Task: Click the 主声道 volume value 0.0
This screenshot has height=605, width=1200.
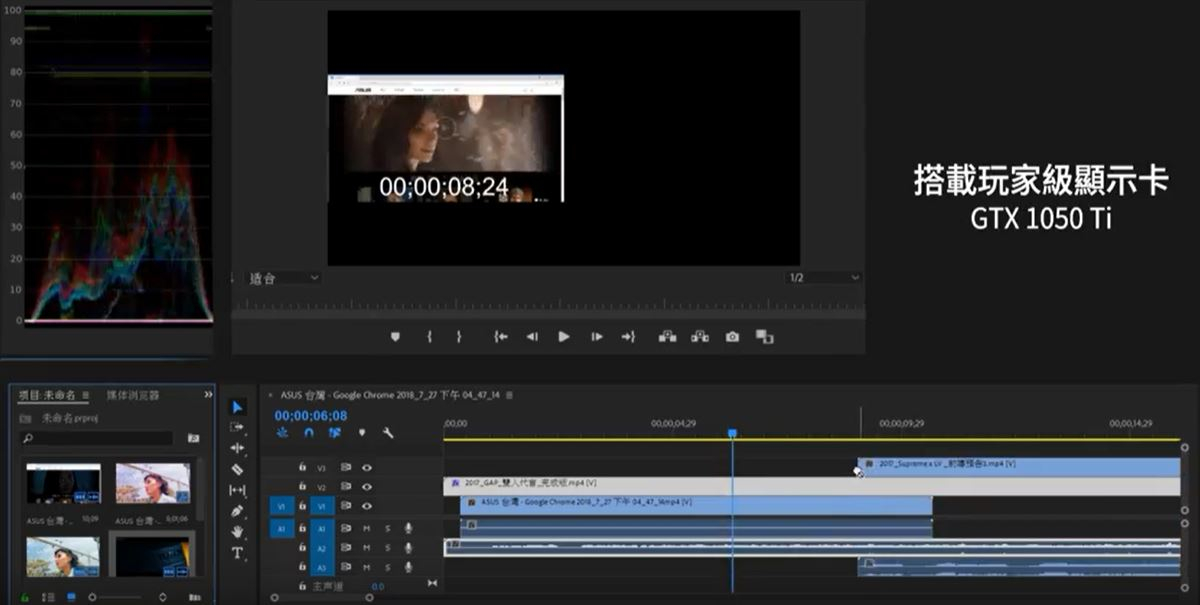Action: click(377, 586)
